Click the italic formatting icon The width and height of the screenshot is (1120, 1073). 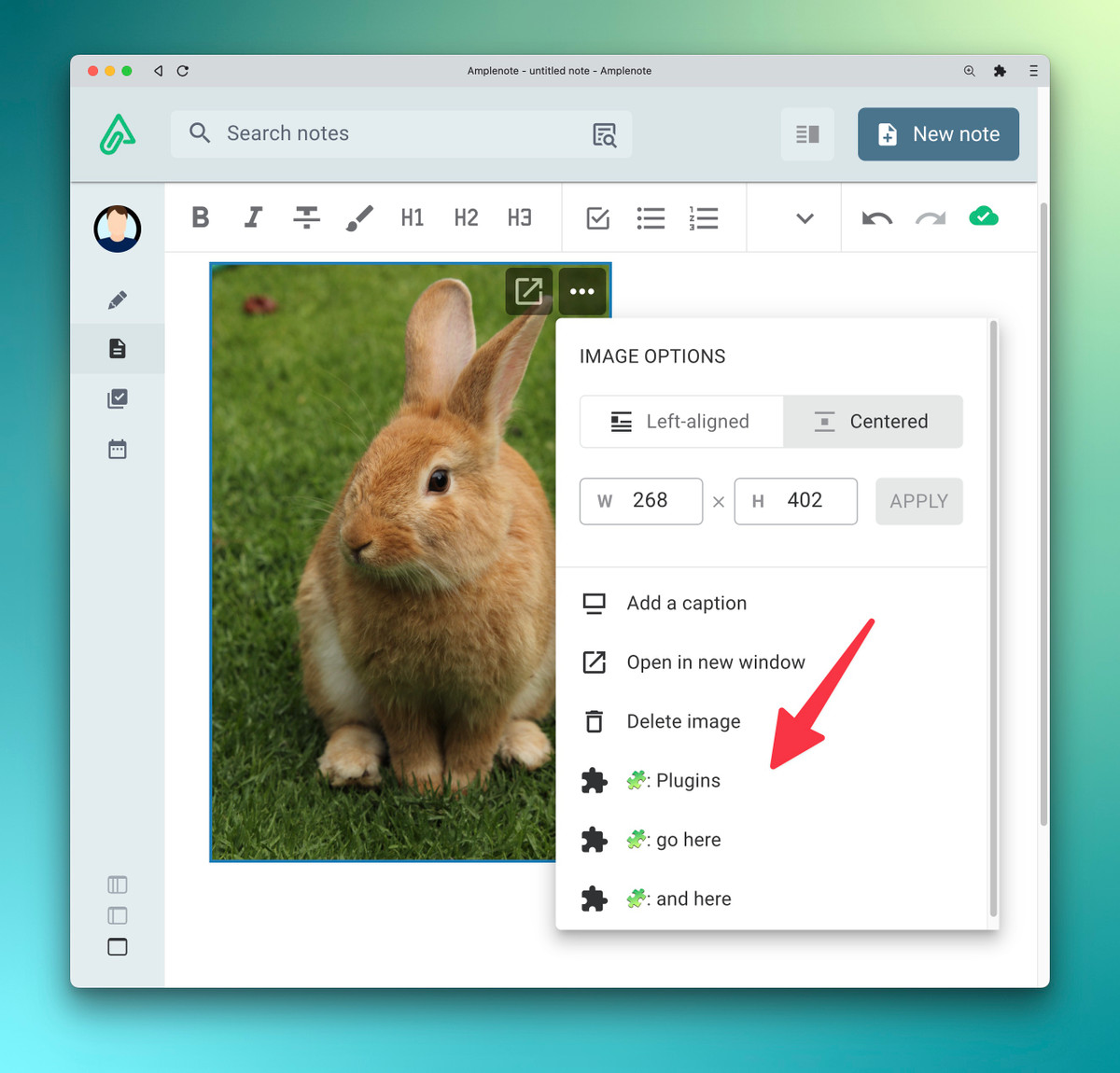tap(253, 217)
